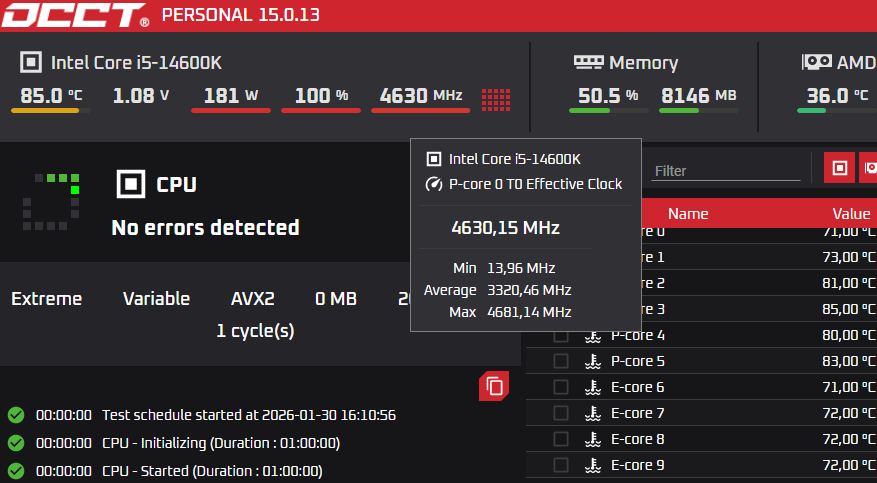877x483 pixels.
Task: Click the green check icon for CPU - Started
Action: tap(16, 471)
